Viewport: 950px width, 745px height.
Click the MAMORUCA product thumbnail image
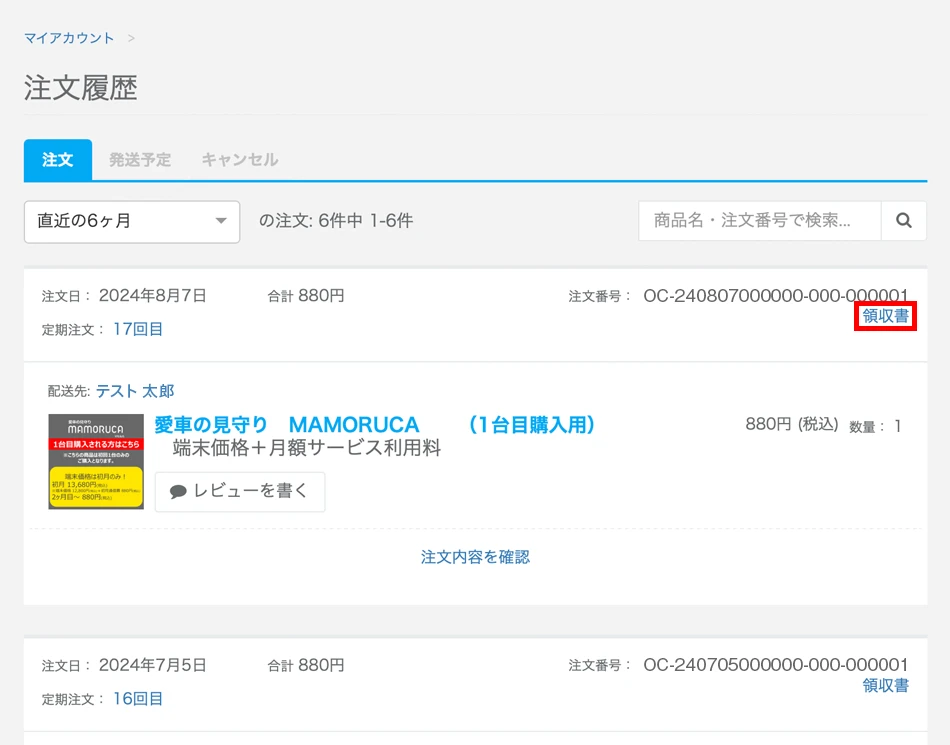coord(94,461)
